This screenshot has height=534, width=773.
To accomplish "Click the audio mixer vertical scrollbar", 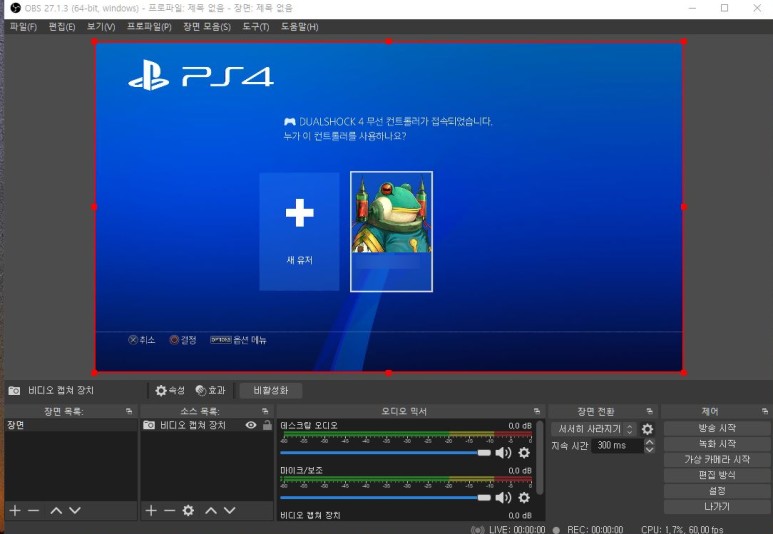I will pyautogui.click(x=540, y=458).
